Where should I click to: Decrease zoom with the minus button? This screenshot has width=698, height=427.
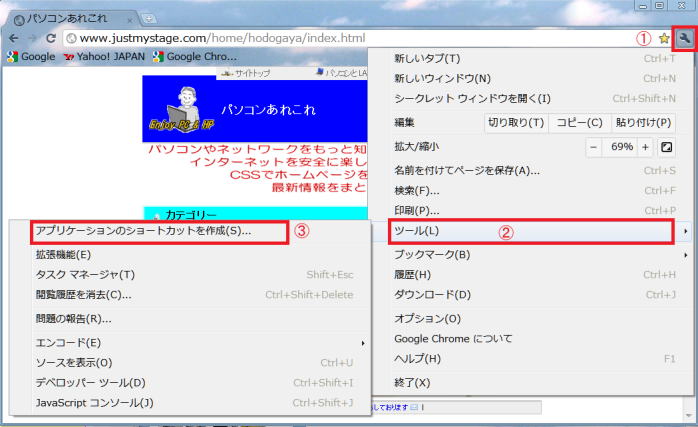tap(593, 147)
